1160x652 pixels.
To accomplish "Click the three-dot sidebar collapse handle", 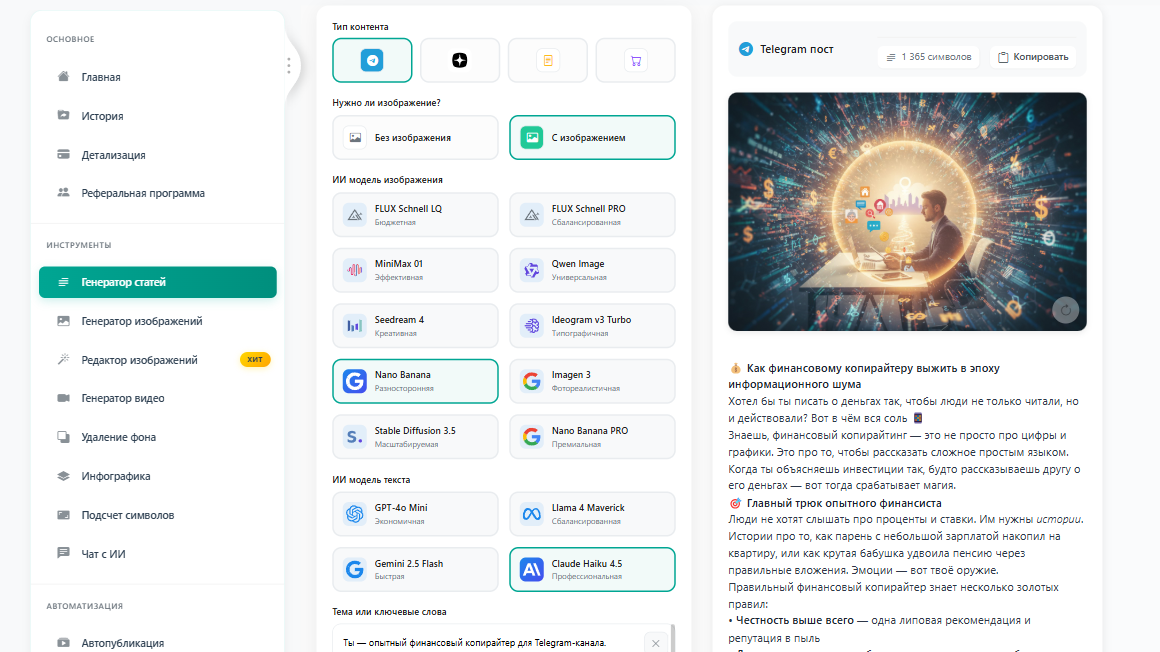I will point(288,65).
